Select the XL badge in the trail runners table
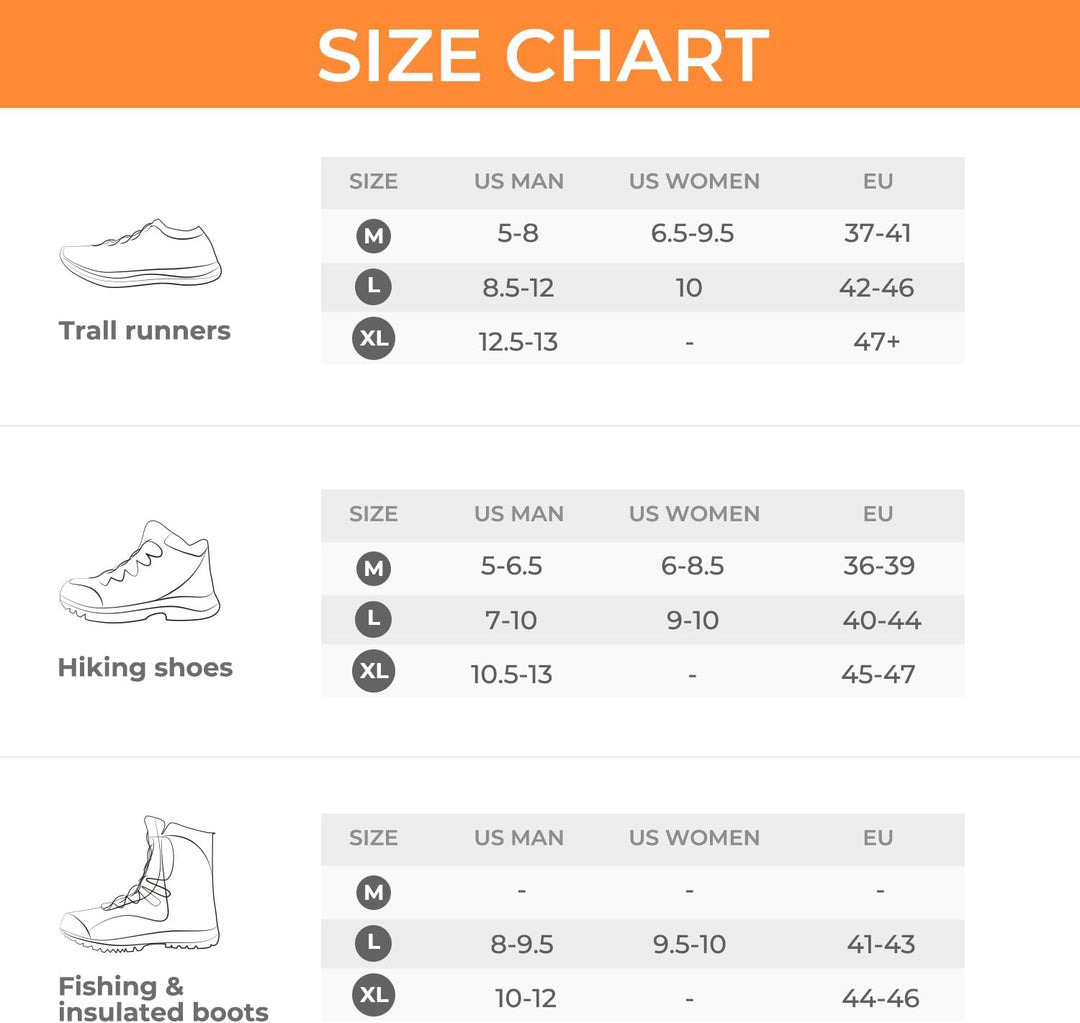The width and height of the screenshot is (1080, 1023). point(374,340)
